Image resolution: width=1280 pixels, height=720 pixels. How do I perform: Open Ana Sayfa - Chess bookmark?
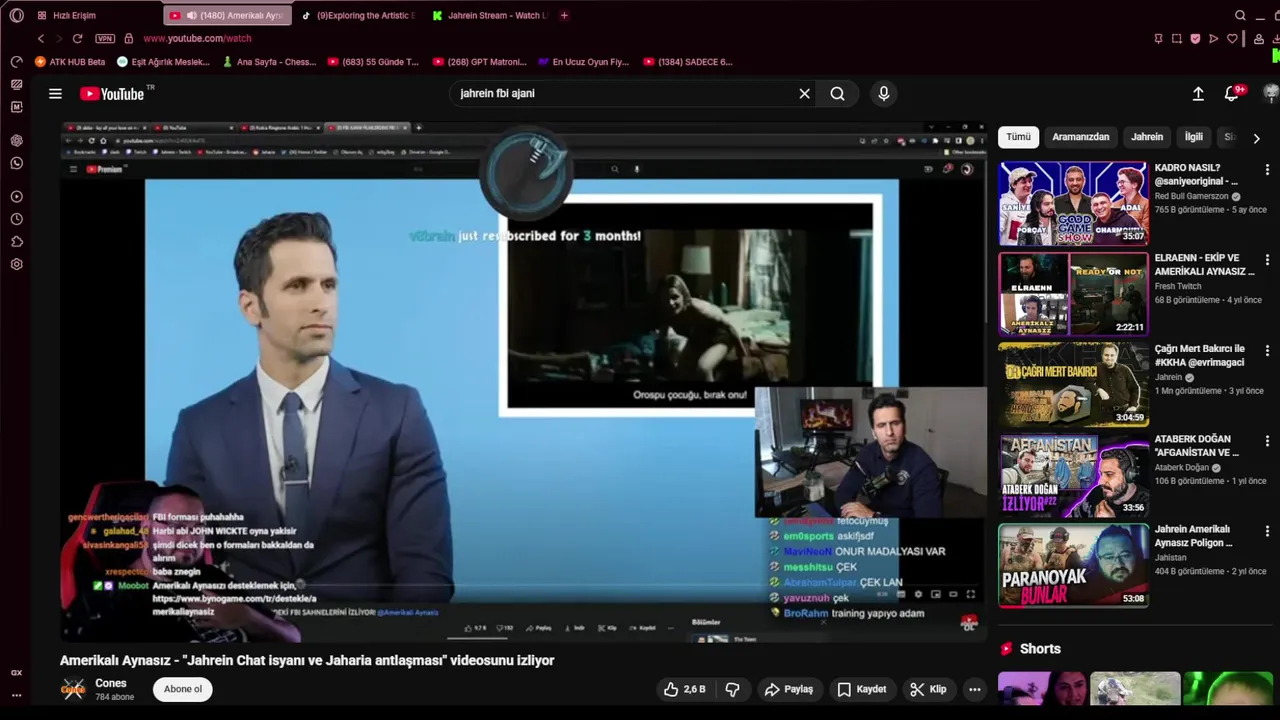[269, 61]
